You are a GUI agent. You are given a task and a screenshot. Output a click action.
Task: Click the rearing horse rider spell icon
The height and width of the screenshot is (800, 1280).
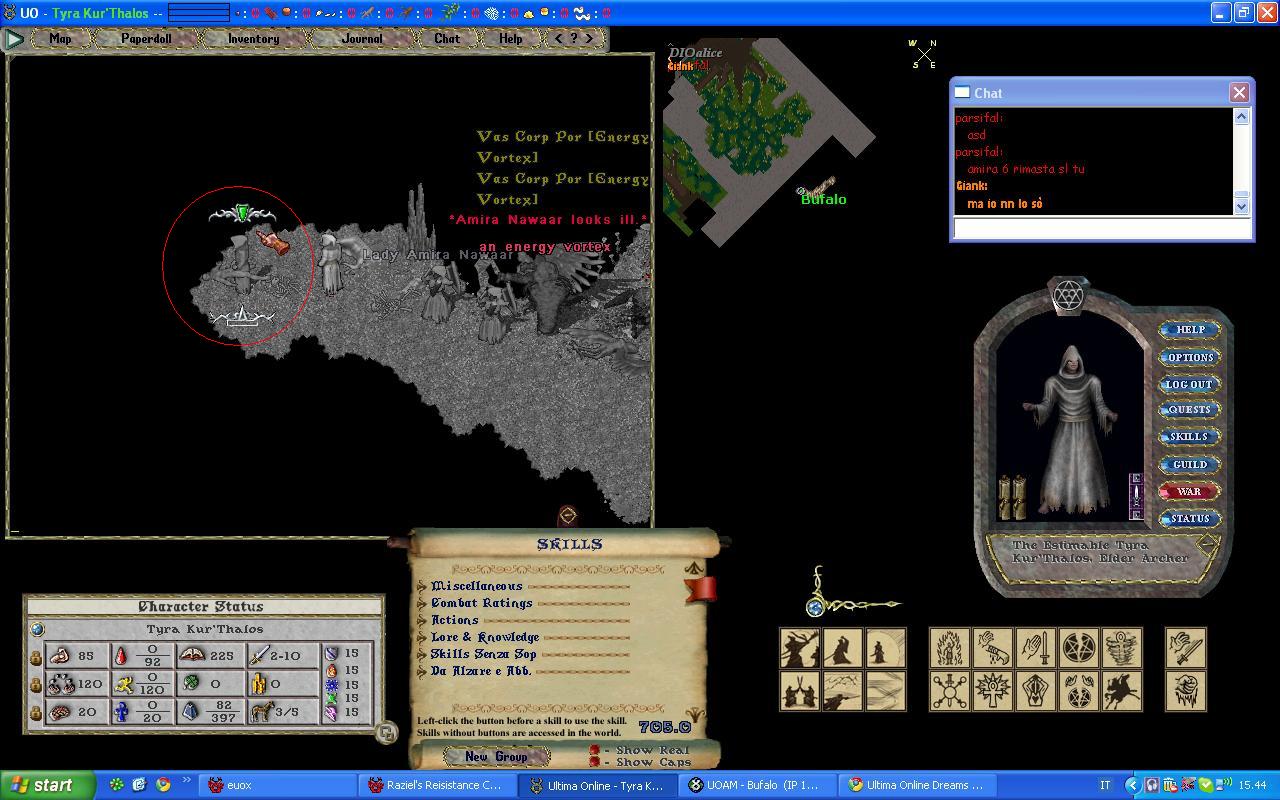(x=1122, y=691)
